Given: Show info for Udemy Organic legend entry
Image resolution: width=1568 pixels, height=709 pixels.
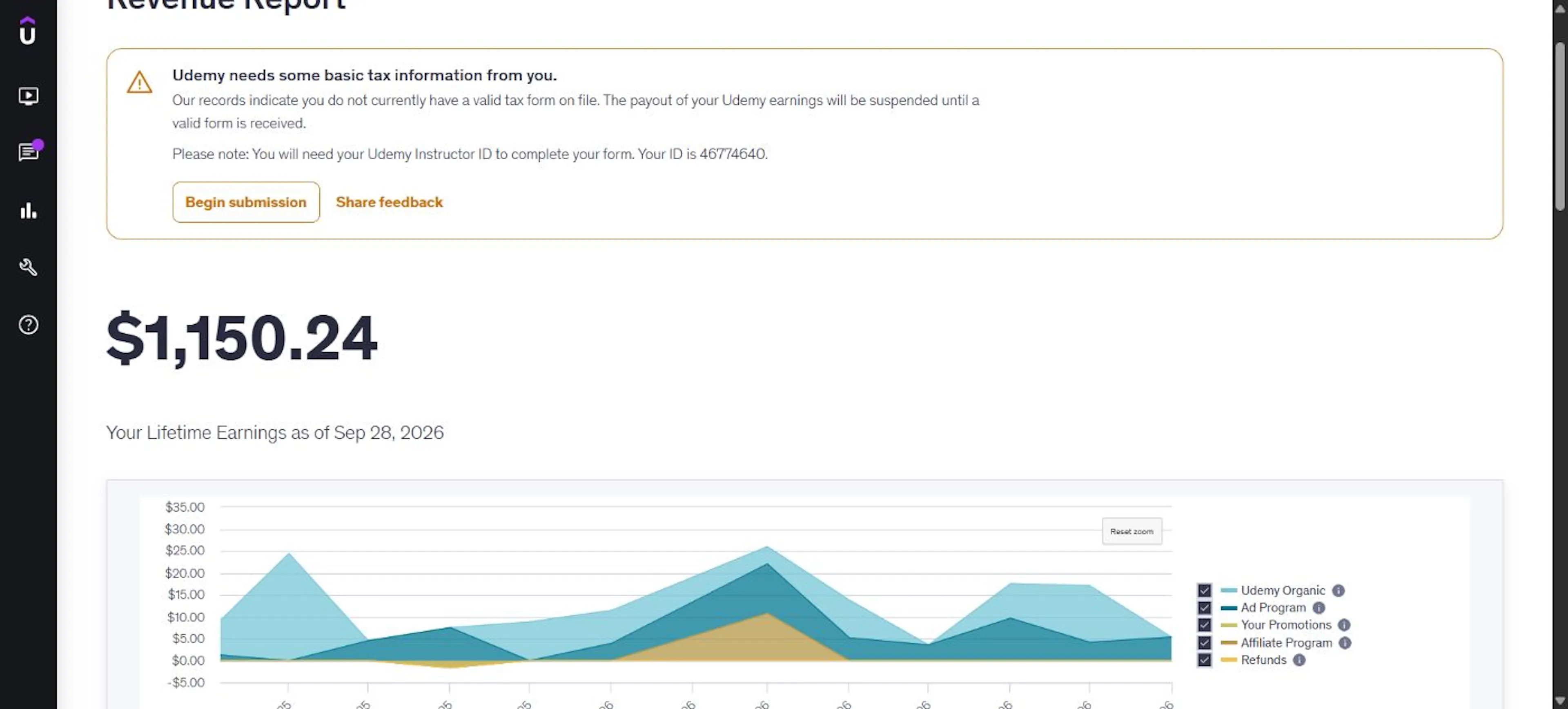Looking at the screenshot, I should pos(1338,590).
